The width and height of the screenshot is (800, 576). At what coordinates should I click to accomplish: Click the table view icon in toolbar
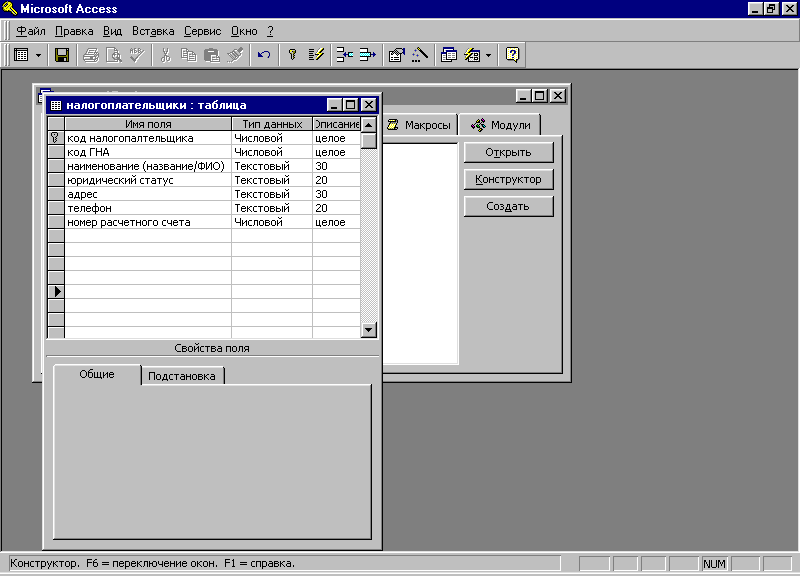(x=21, y=55)
